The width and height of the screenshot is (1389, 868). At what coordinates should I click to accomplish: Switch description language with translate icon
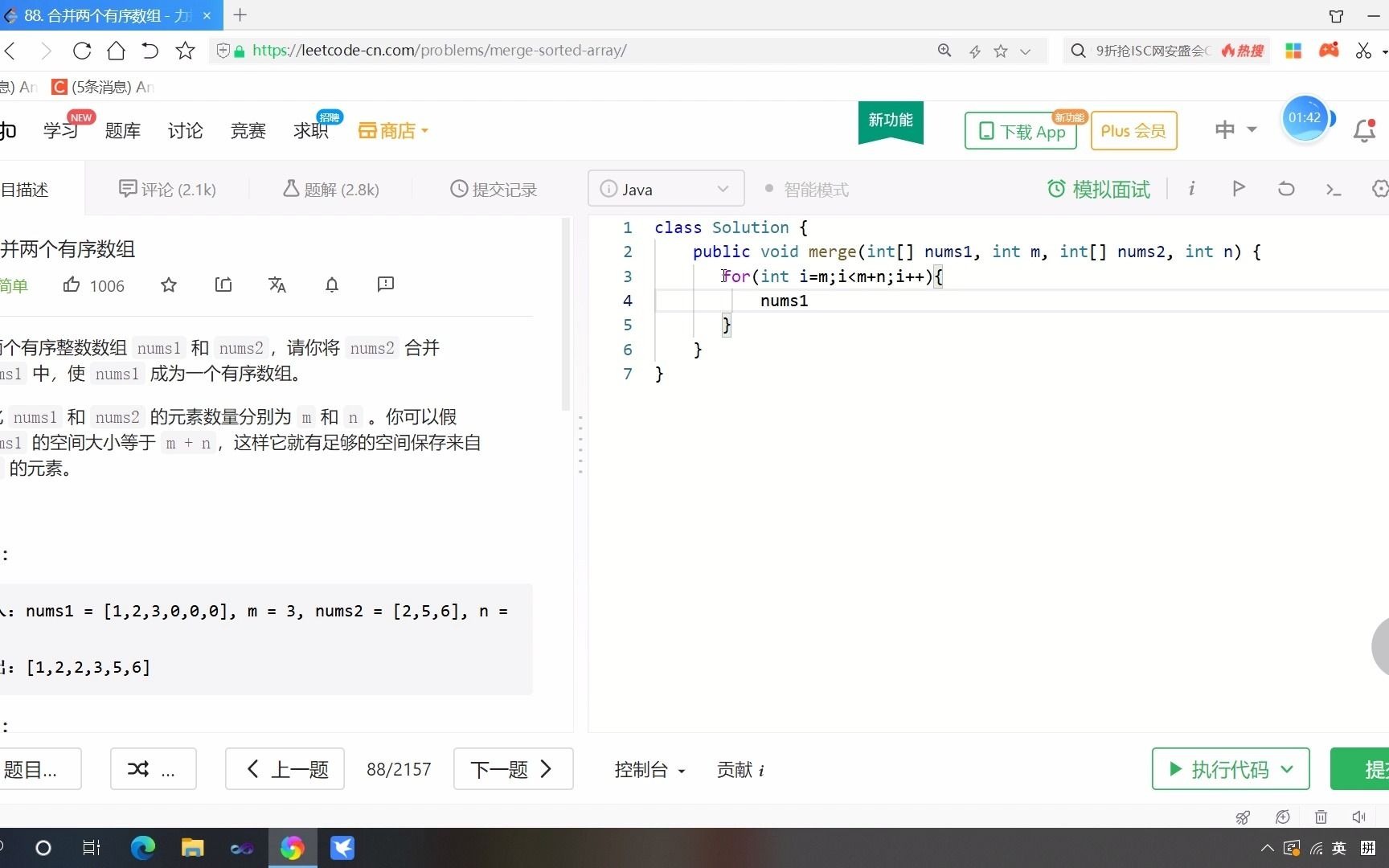(277, 285)
